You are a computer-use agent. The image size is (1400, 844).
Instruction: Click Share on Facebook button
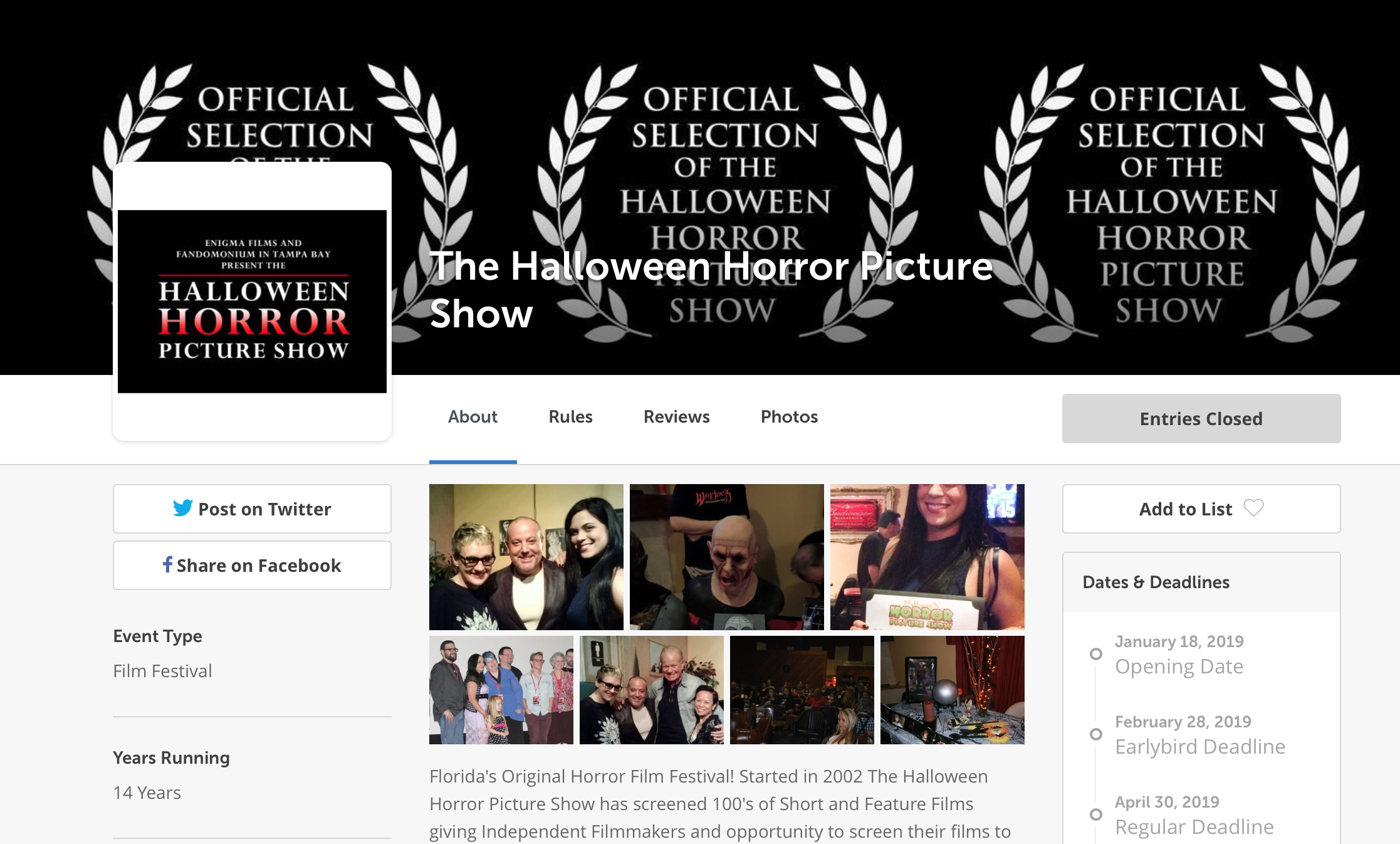252,565
